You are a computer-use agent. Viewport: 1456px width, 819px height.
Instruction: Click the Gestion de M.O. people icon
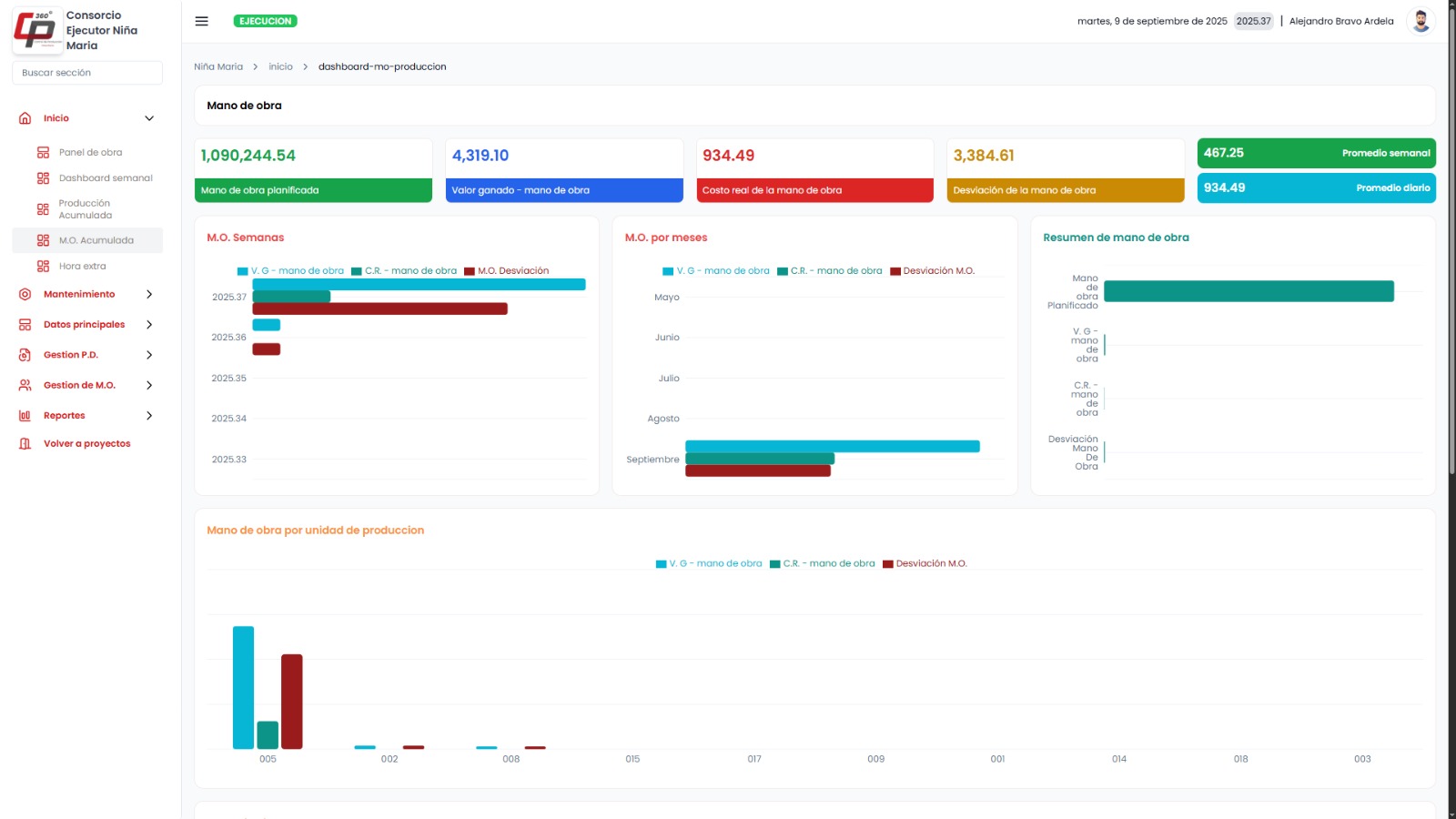coord(25,385)
